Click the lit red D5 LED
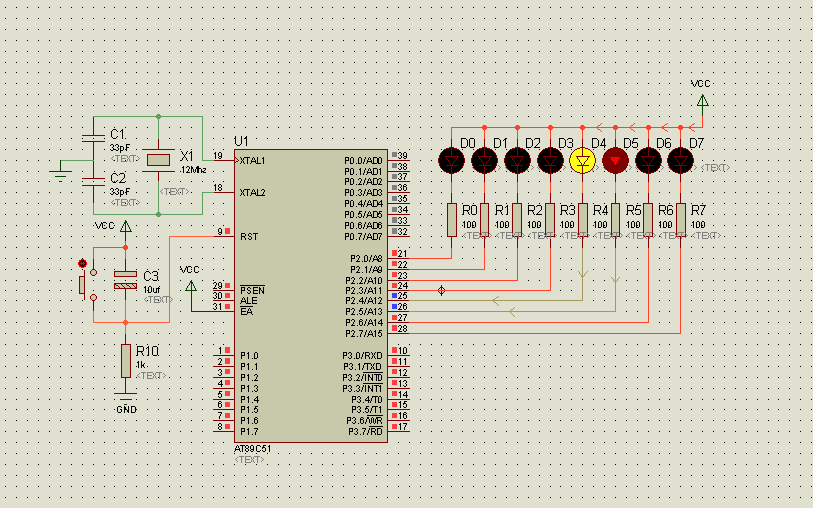The height and width of the screenshot is (508, 813). coord(615,161)
